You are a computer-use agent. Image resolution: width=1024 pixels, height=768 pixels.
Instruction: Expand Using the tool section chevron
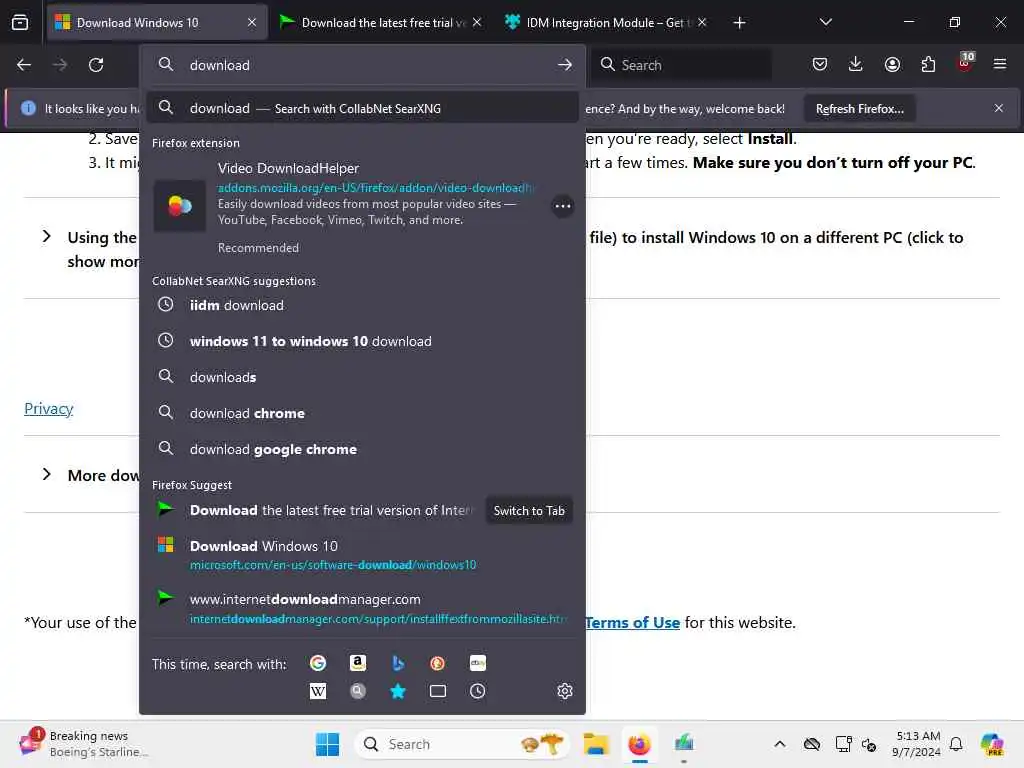(46, 236)
